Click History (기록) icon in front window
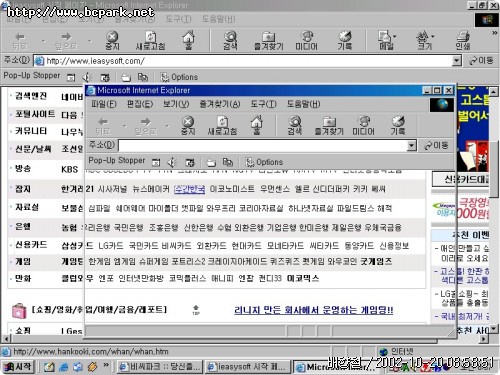The image size is (500, 375). [398, 125]
